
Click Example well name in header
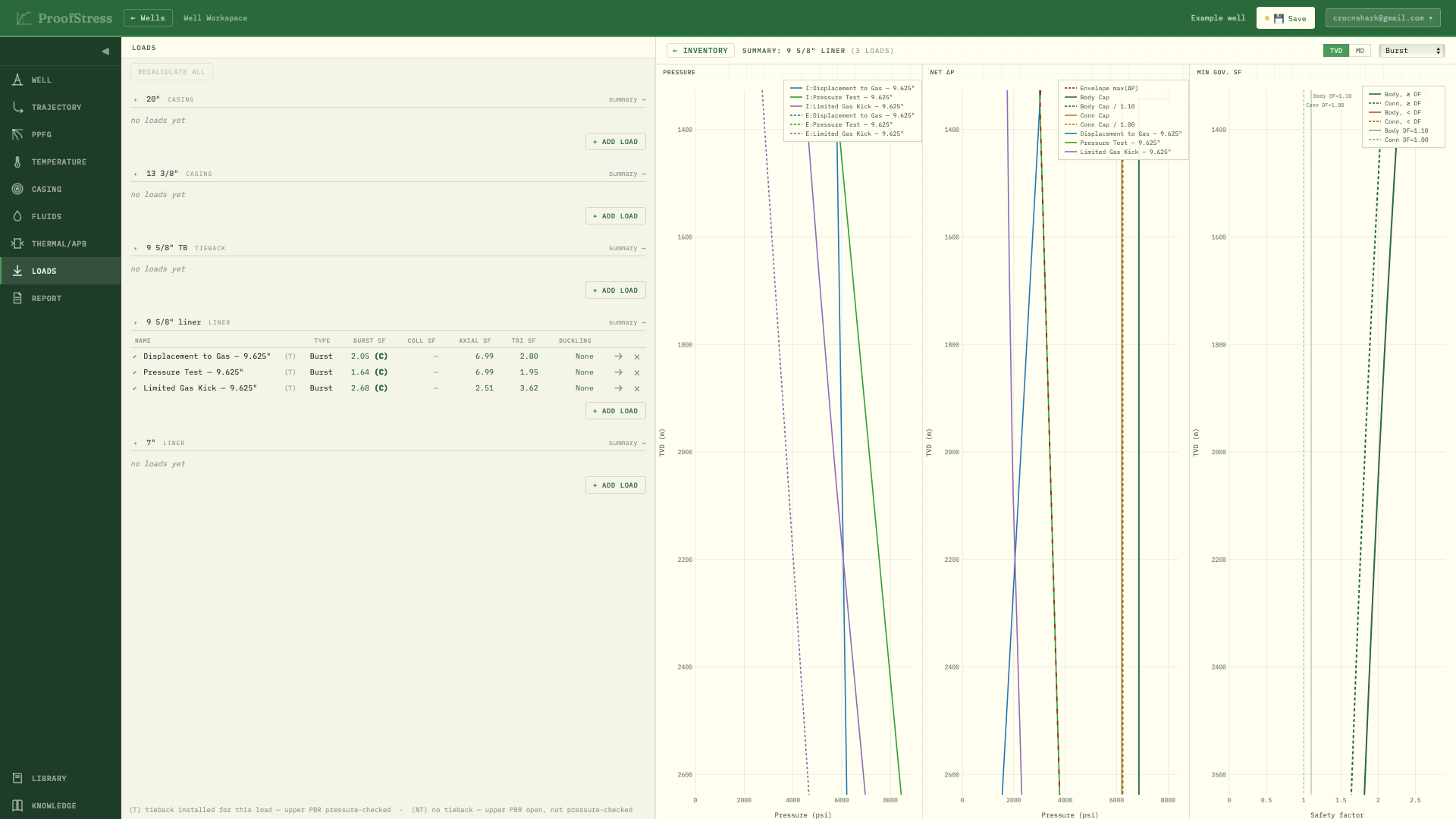pos(1218,18)
